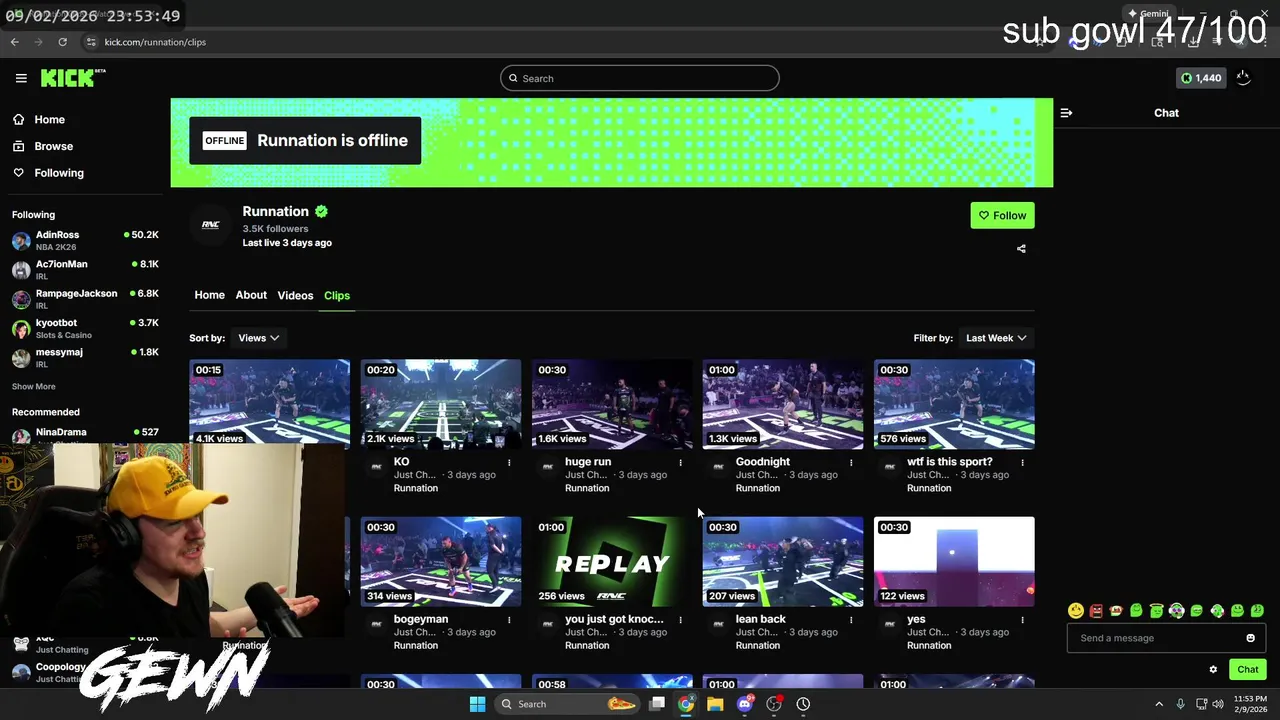Open the profile icon beside the points balance
Screen dimensions: 1280x720
click(x=1243, y=78)
